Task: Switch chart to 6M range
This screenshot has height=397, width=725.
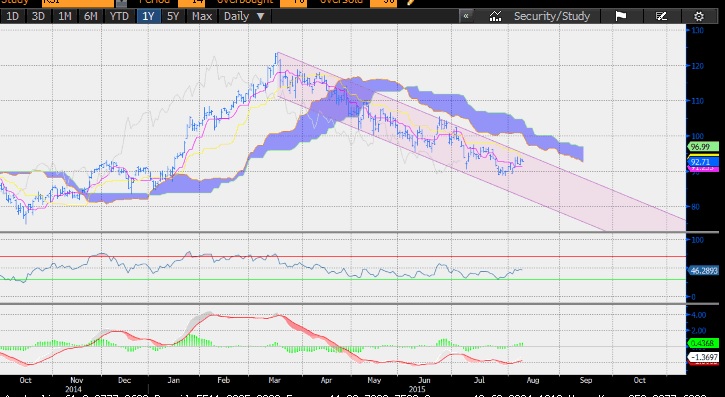Action: [x=91, y=16]
